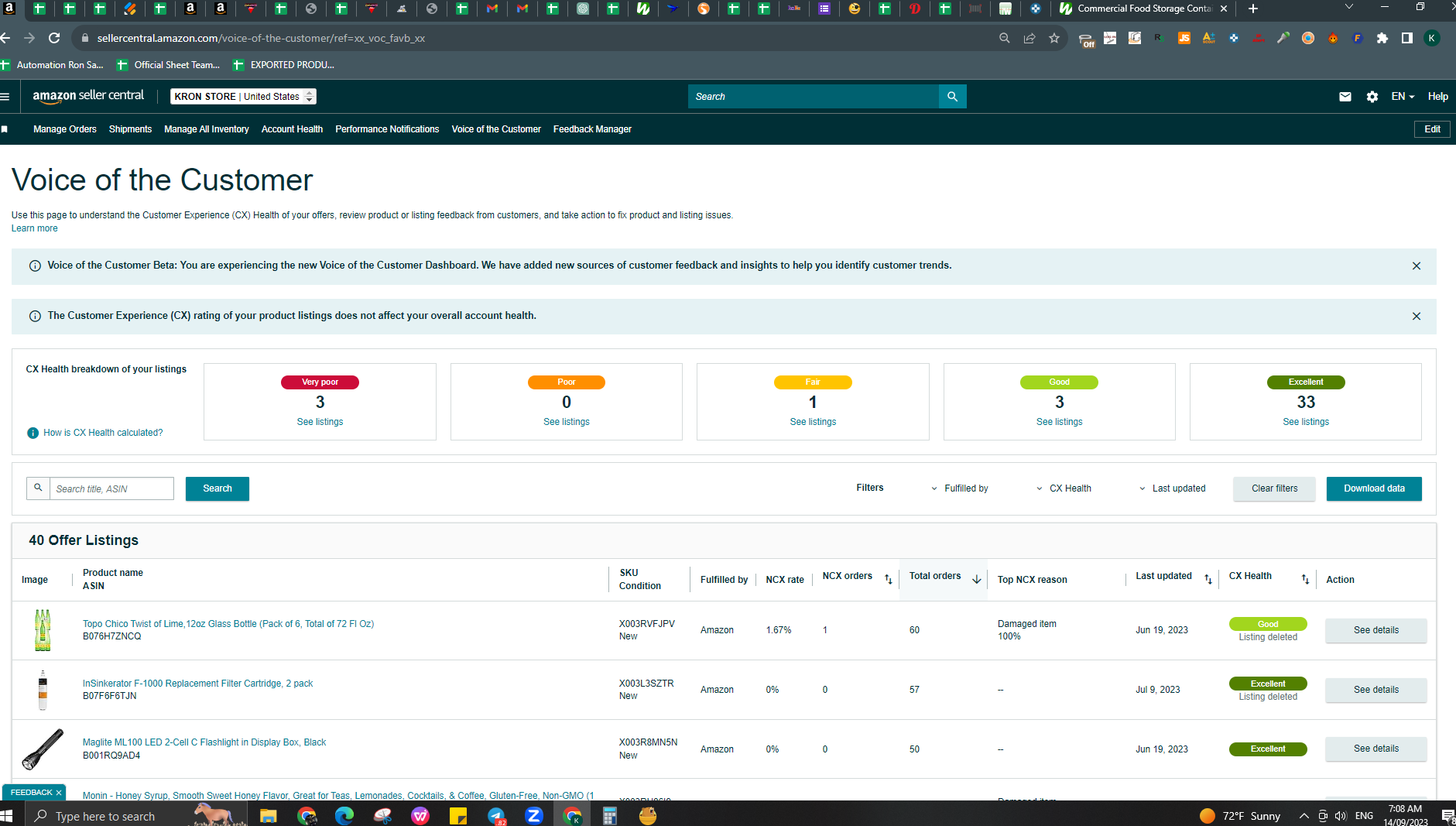
Task: Open Manage All Inventory
Action: coord(207,129)
